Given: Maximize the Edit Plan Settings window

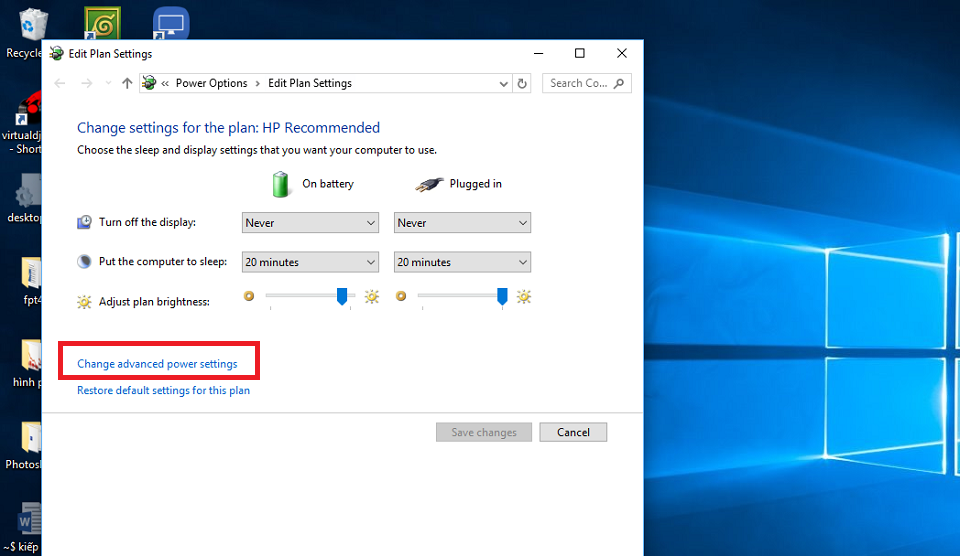Looking at the screenshot, I should coord(580,53).
